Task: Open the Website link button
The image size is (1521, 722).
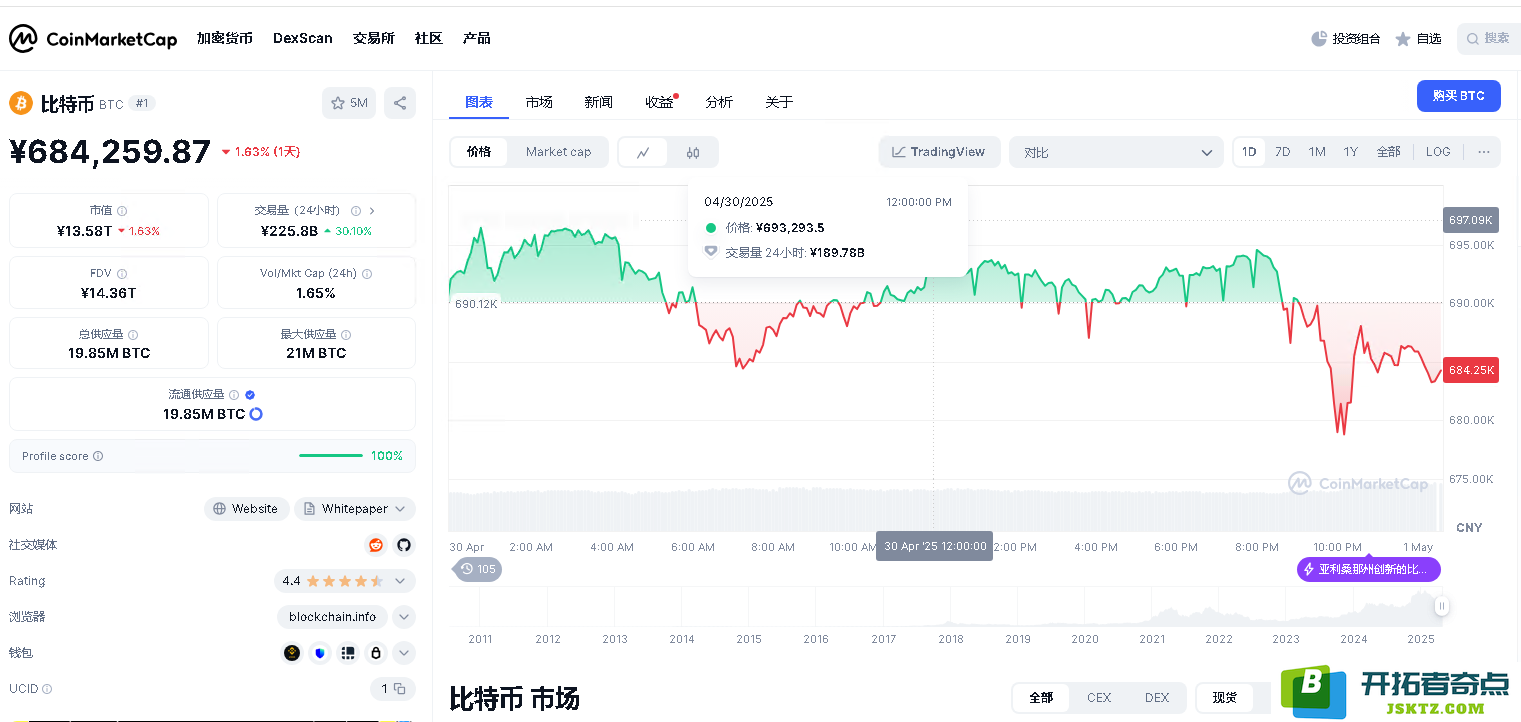Action: pos(247,509)
